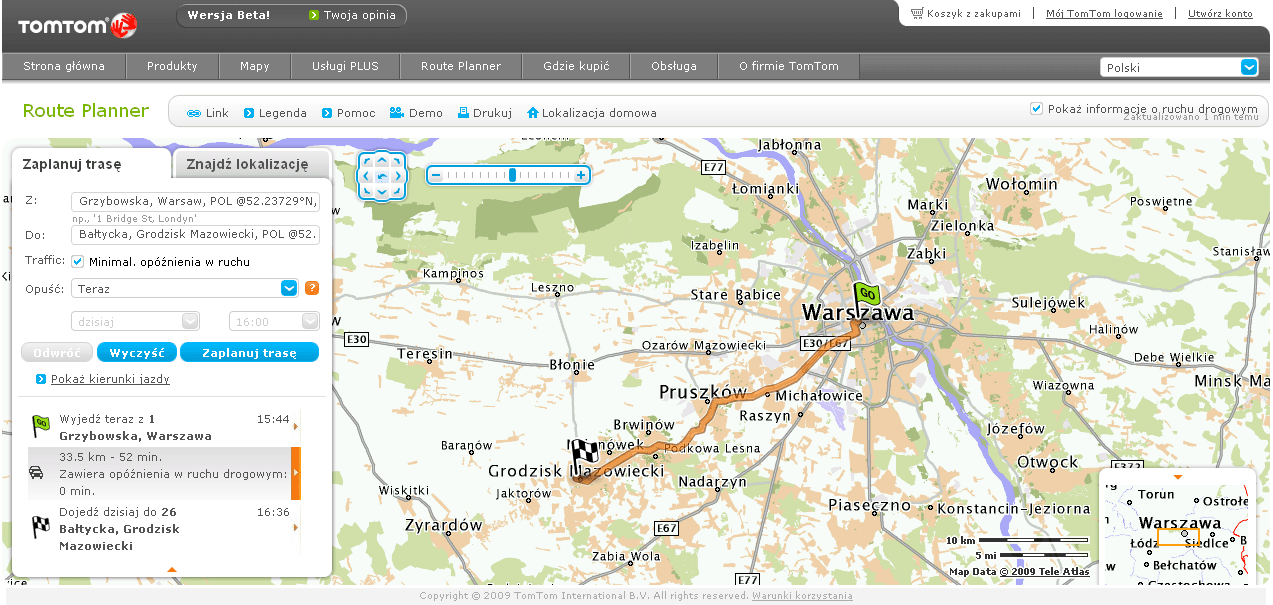1273x605 pixels.
Task: Click Koszyk z zakupami link
Action: (973, 14)
